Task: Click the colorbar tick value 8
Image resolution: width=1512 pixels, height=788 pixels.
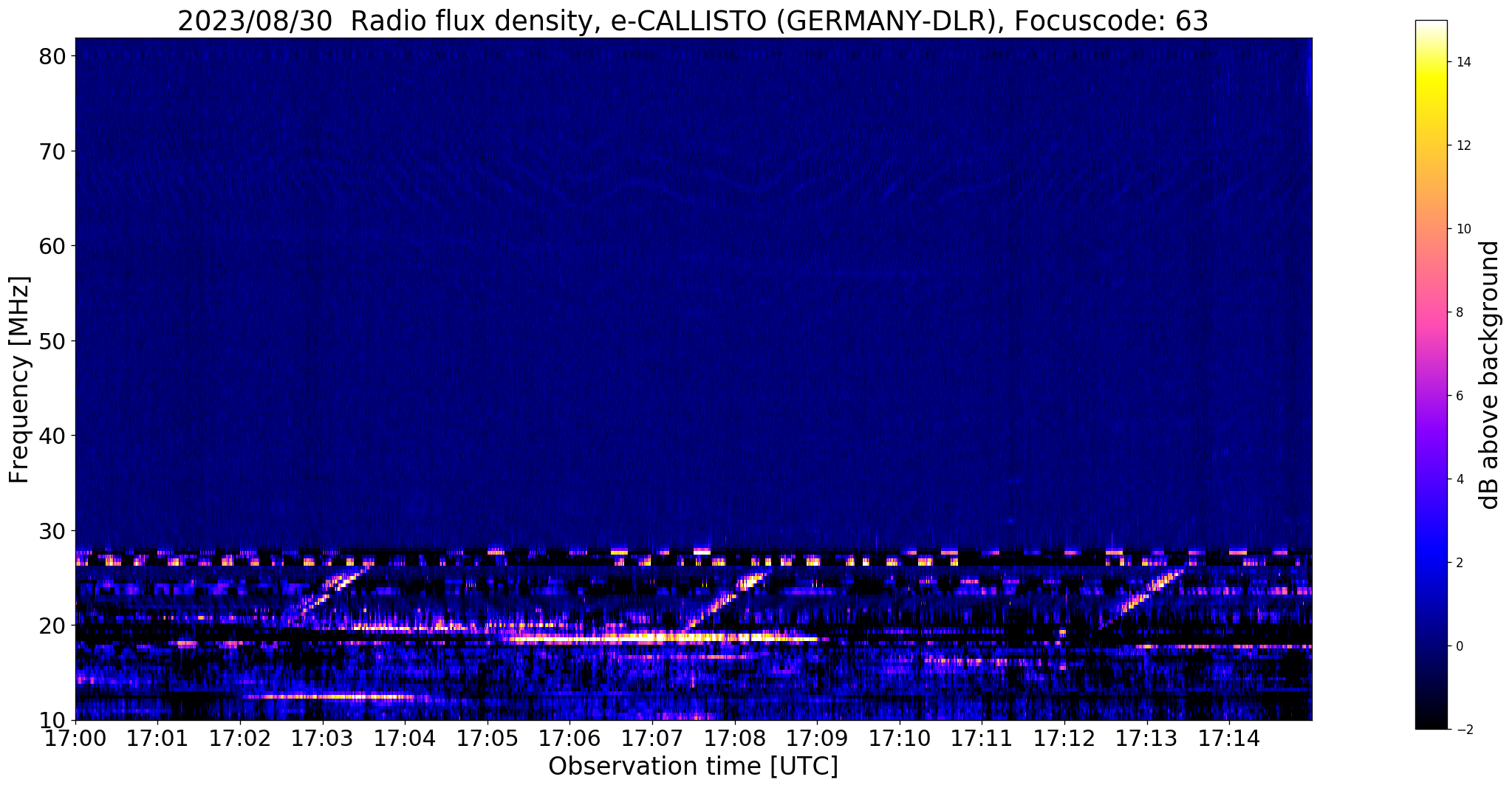Action: pyautogui.click(x=1460, y=312)
